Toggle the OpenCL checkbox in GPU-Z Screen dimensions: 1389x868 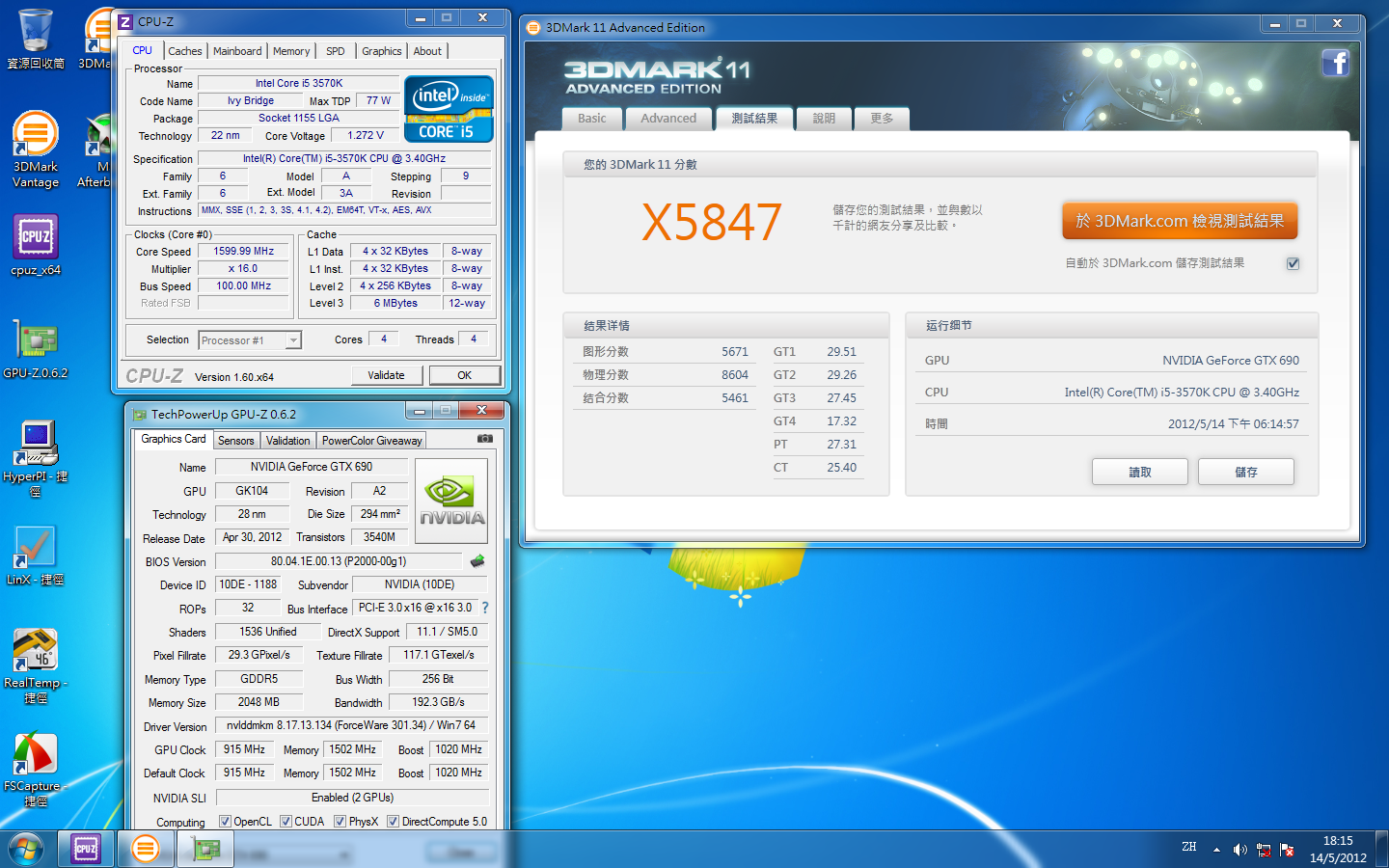point(225,822)
